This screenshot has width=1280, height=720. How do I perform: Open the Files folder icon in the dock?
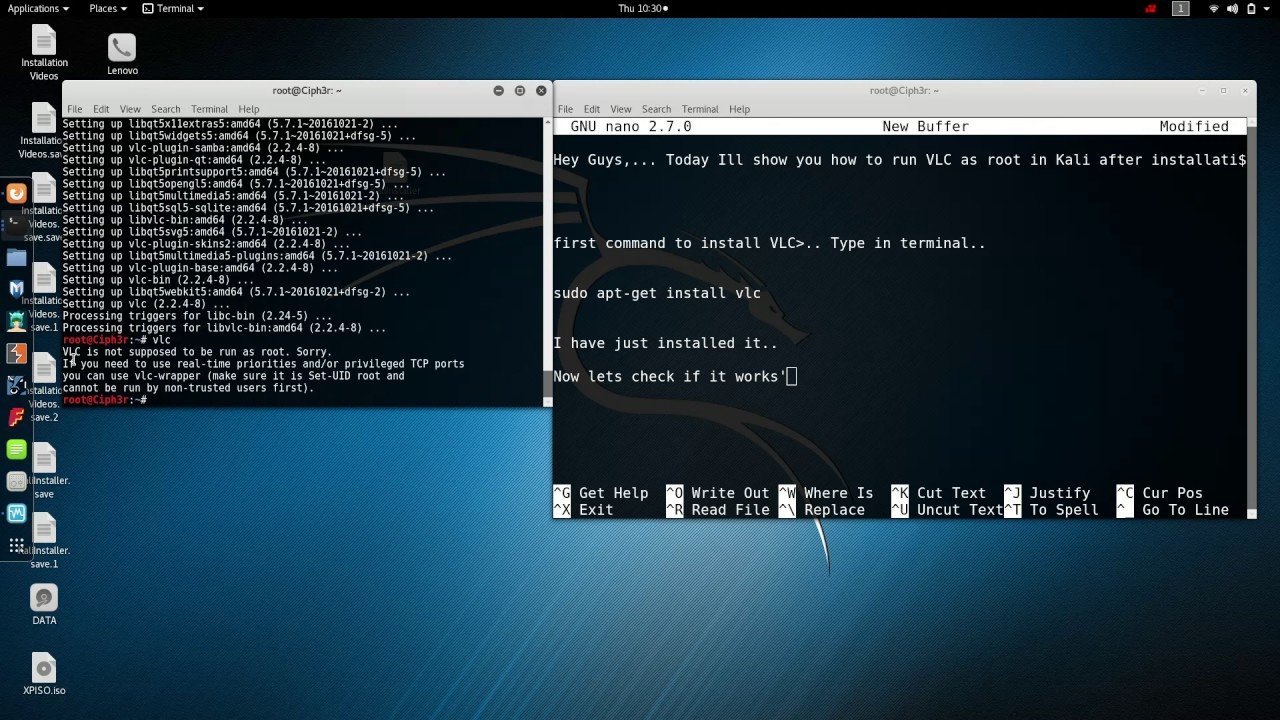(x=16, y=257)
